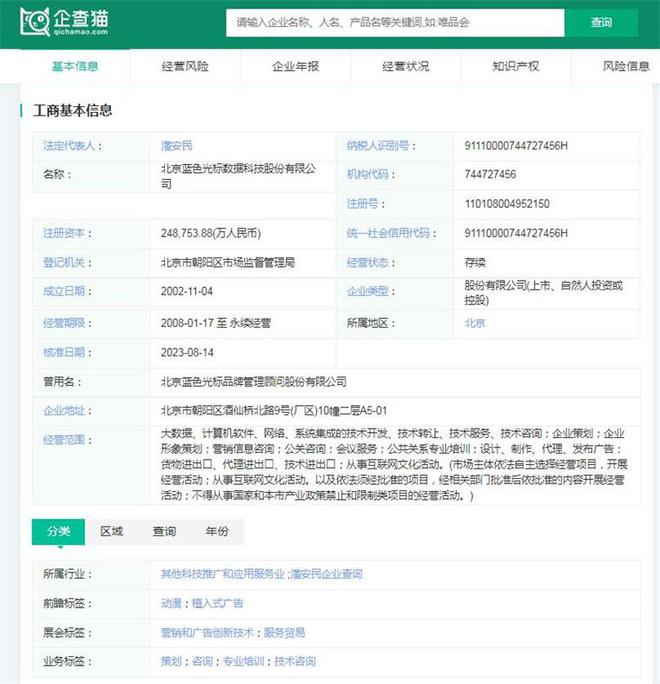This screenshot has width=660, height=684.
Task: Click taxpayer ID value 91110000744727456H
Action: pyautogui.click(x=516, y=146)
